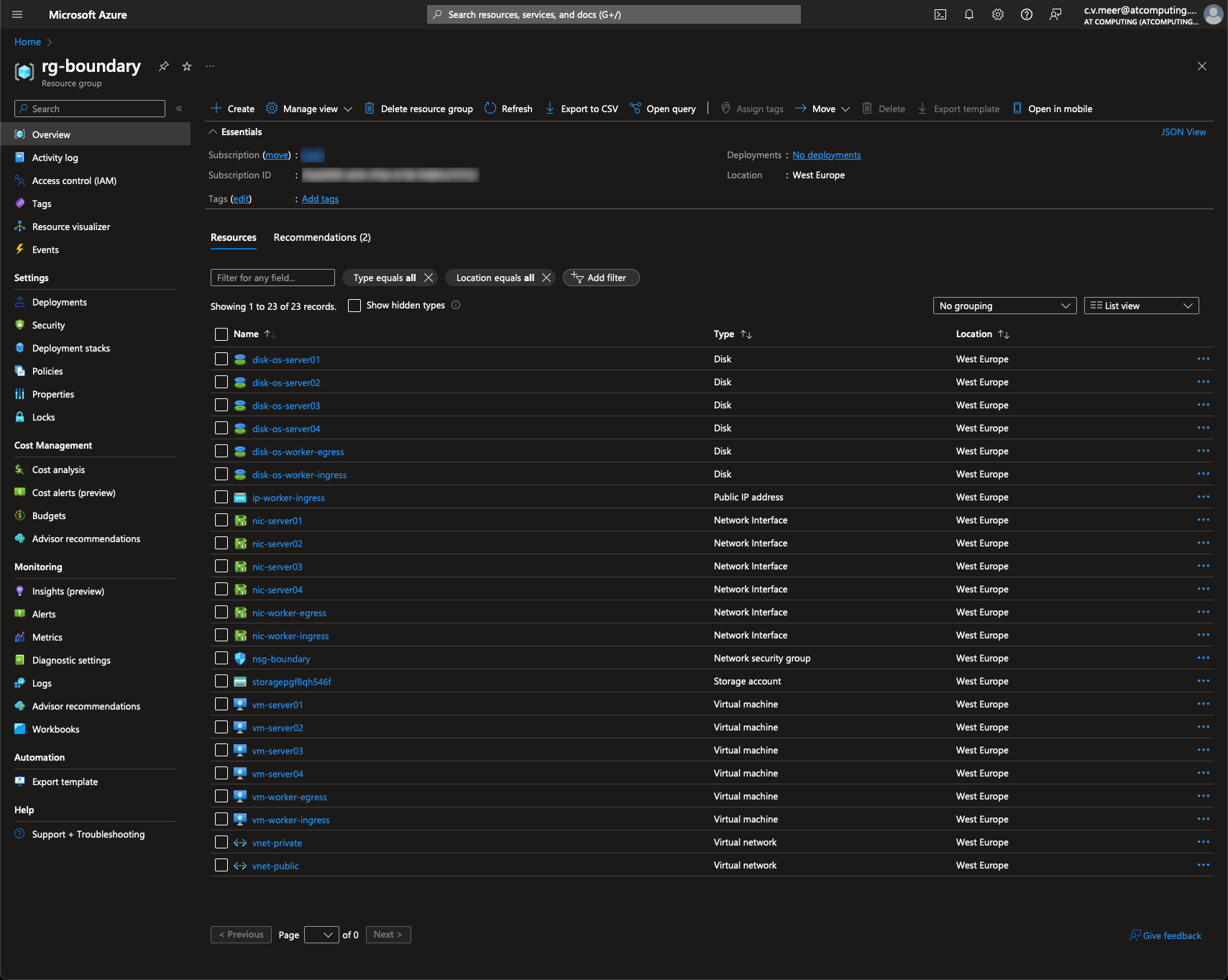
Task: Open Cloud Shell from the top bar
Action: point(940,14)
